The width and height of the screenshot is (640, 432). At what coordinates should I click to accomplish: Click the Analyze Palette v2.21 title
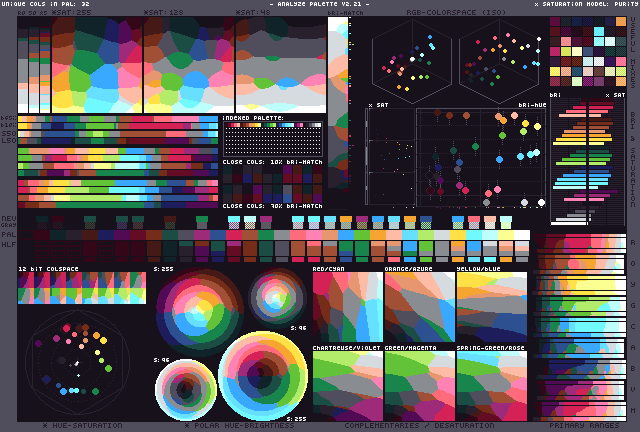point(320,4)
